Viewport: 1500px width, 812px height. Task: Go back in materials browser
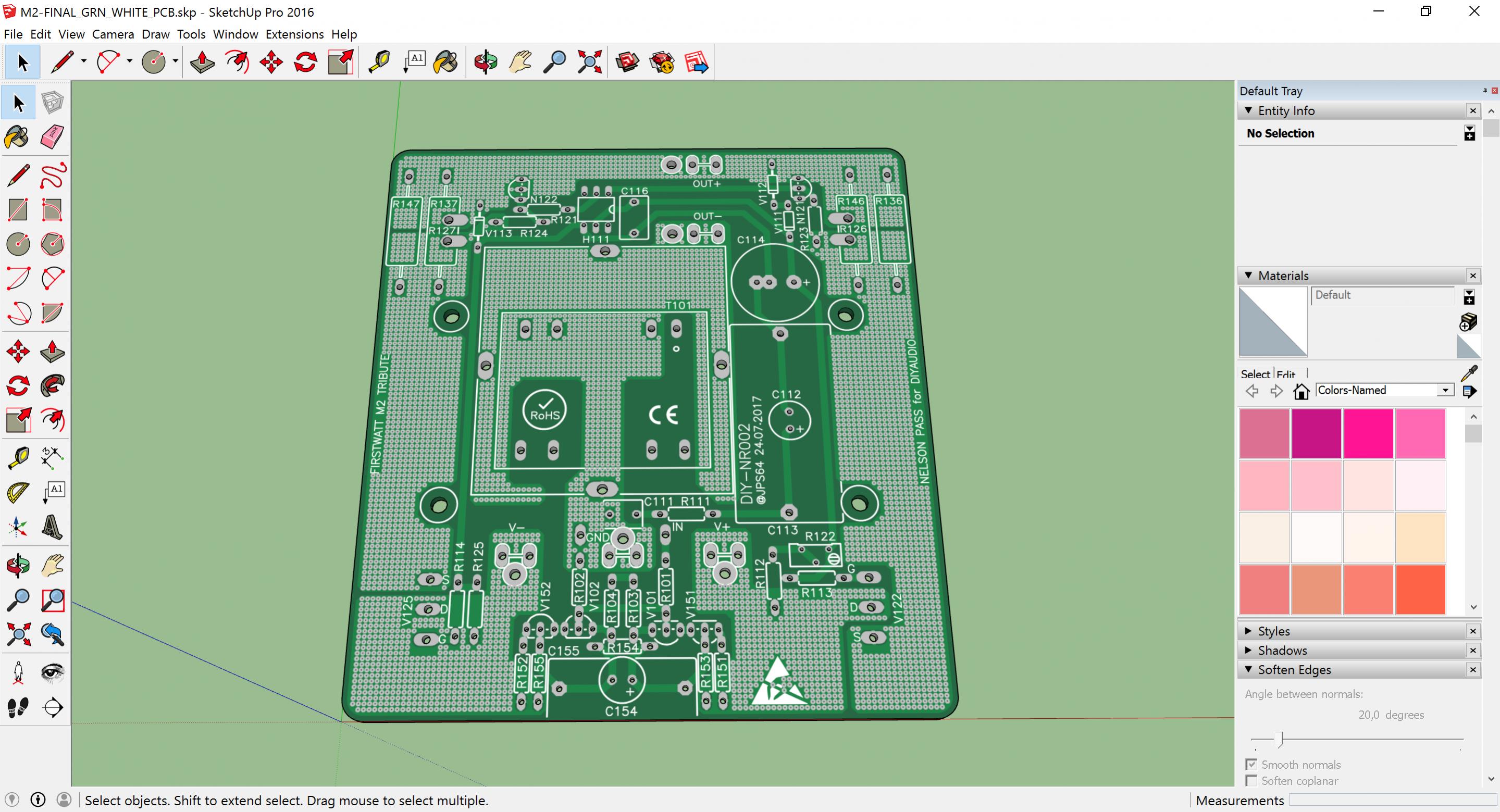[1251, 391]
